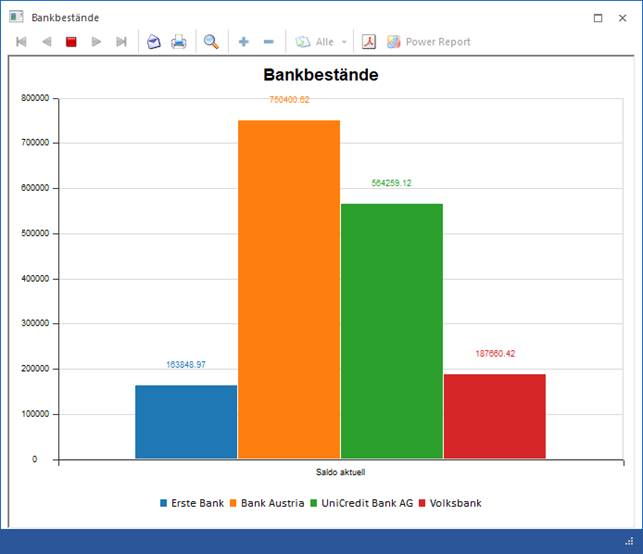Export the report as PDF
The height and width of the screenshot is (554, 643).
pos(369,42)
